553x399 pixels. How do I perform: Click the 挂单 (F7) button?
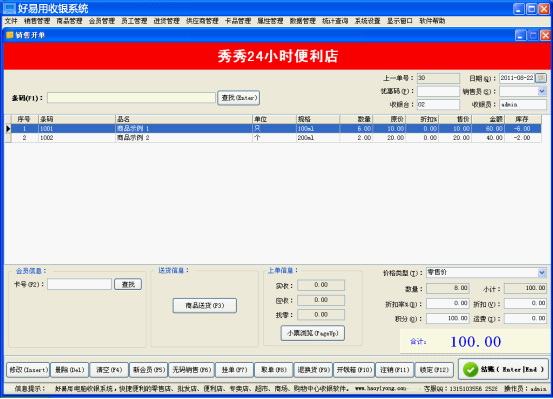click(x=235, y=370)
